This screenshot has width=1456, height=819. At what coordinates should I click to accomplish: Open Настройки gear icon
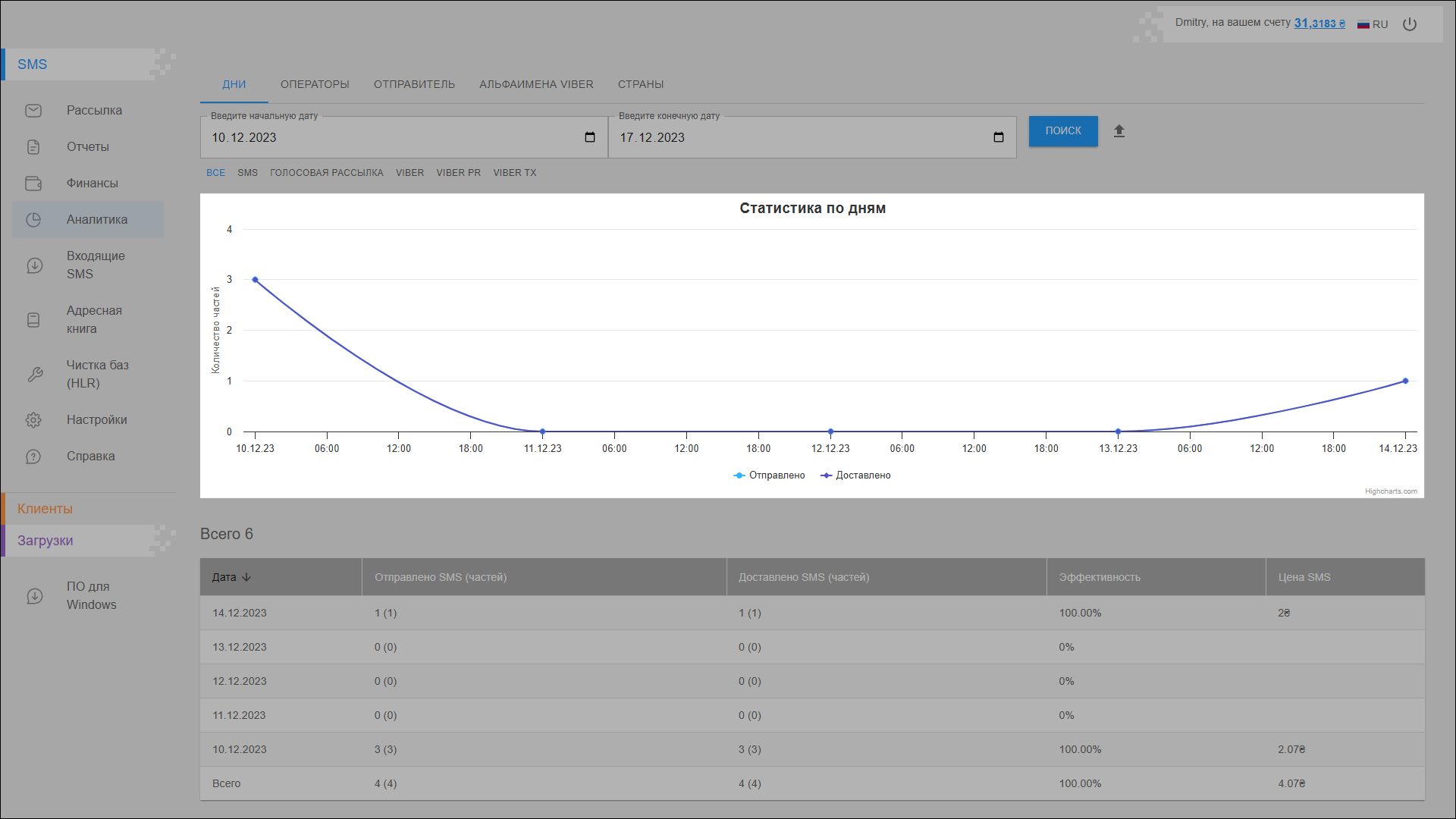tap(33, 420)
